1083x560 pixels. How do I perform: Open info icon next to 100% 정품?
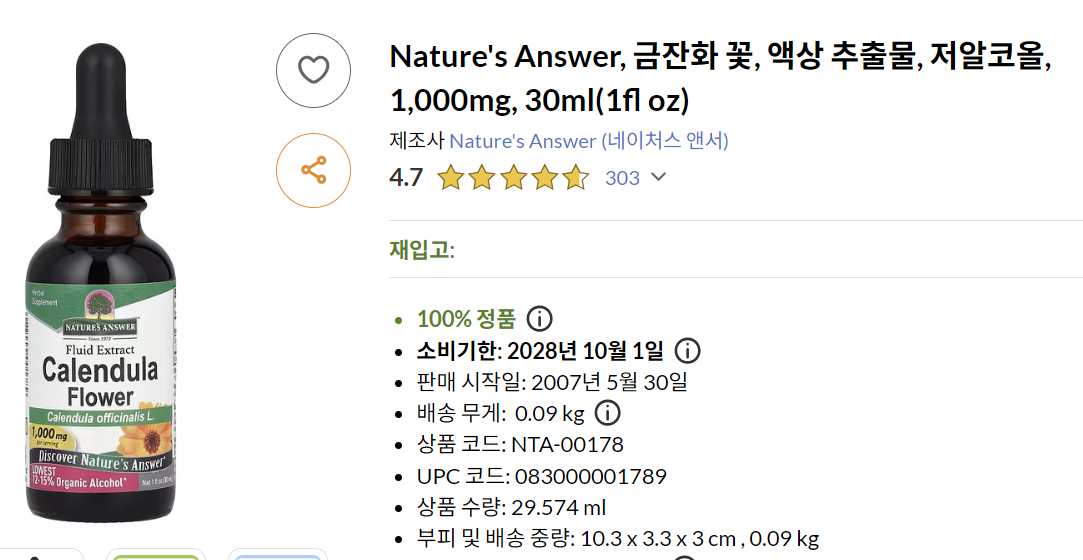(539, 319)
